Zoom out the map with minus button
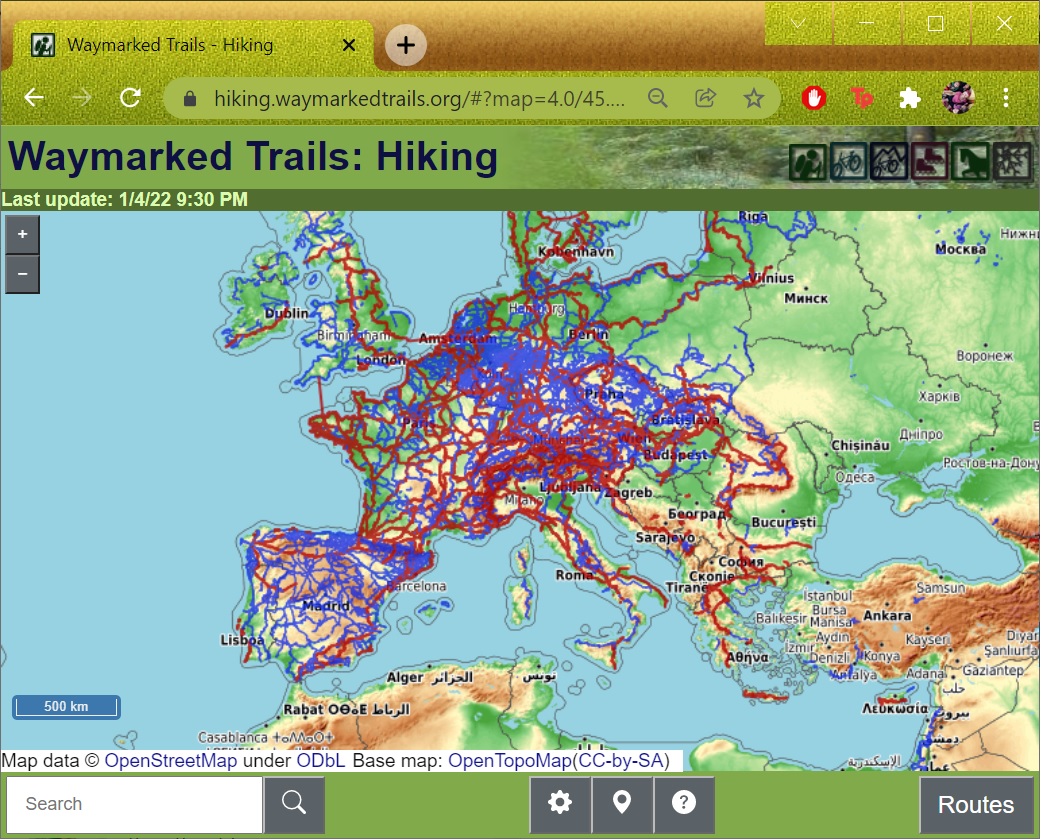The image size is (1041, 839). point(23,274)
